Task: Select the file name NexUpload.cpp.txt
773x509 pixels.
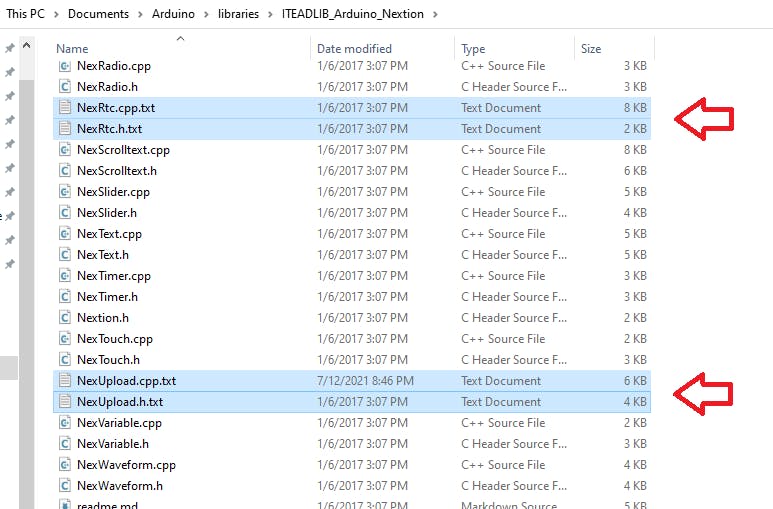Action: [127, 381]
